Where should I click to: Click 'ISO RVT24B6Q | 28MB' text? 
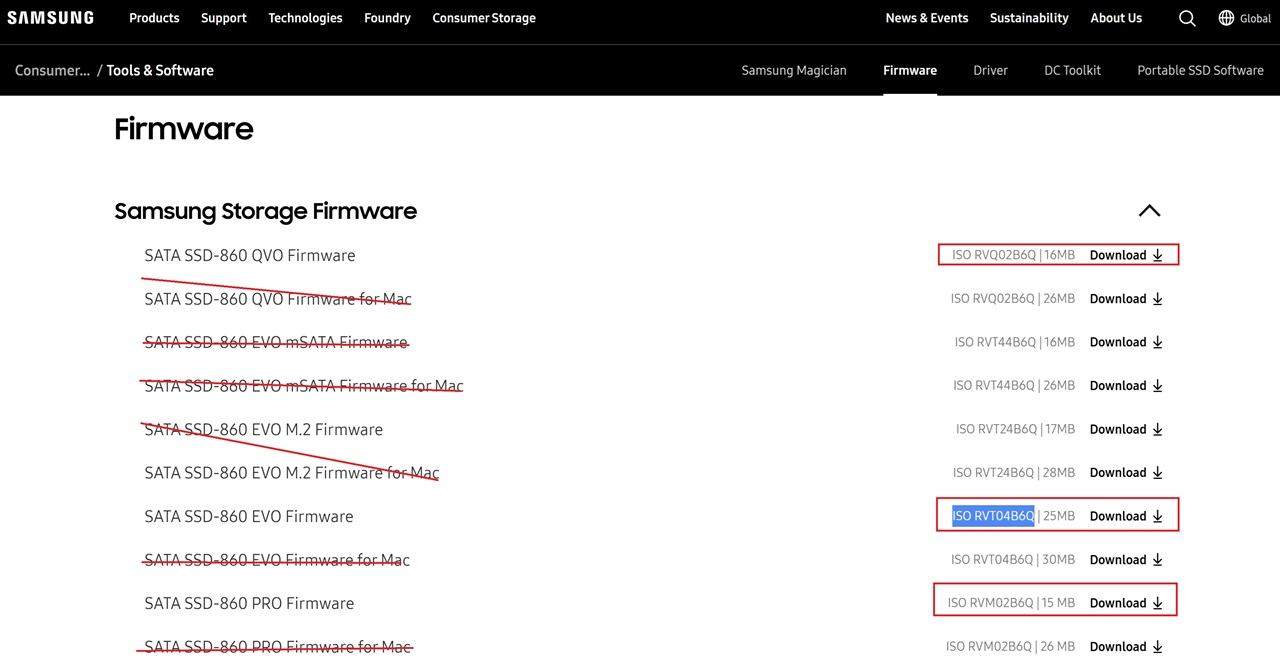coord(1014,473)
